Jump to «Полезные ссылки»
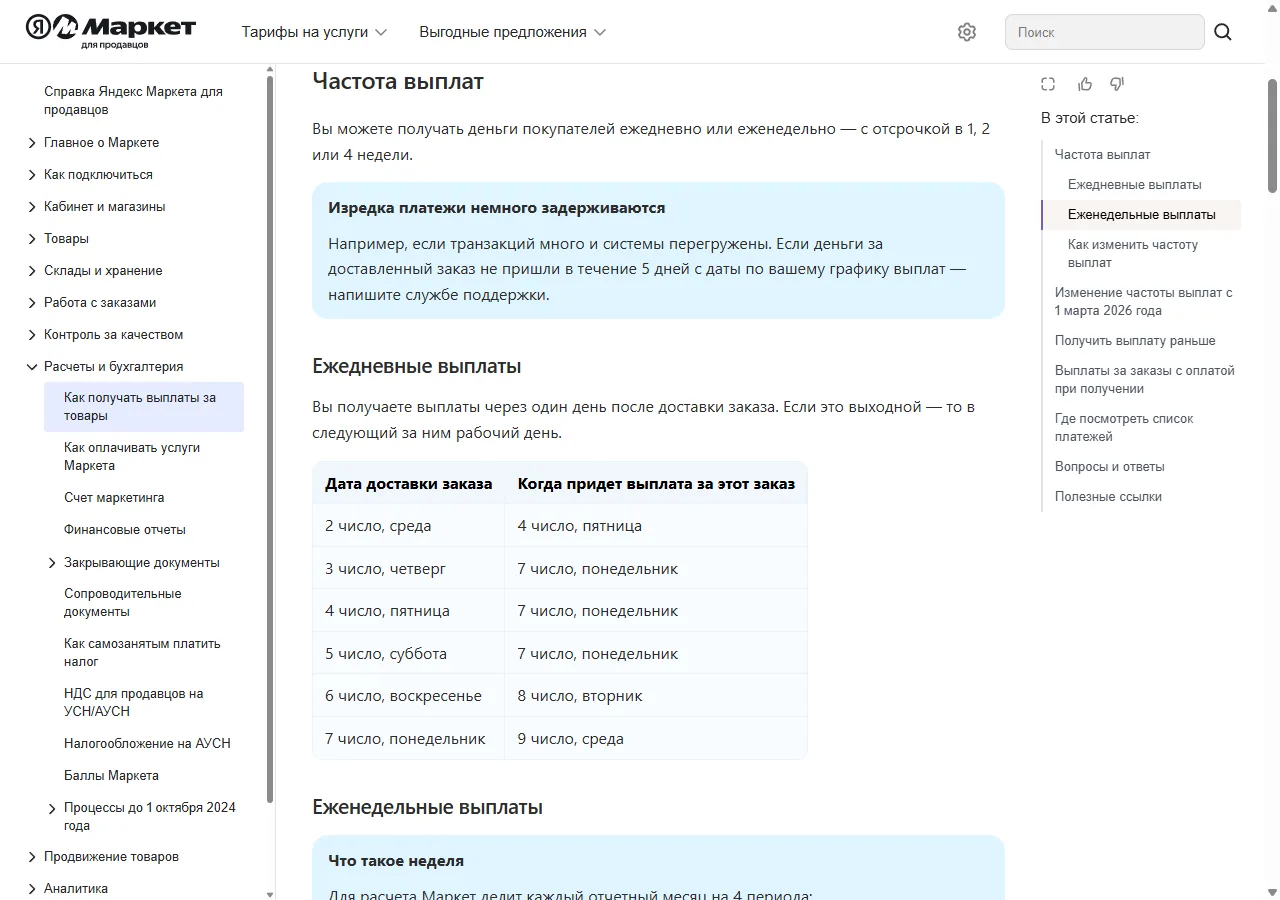The height and width of the screenshot is (900, 1280). click(1108, 497)
